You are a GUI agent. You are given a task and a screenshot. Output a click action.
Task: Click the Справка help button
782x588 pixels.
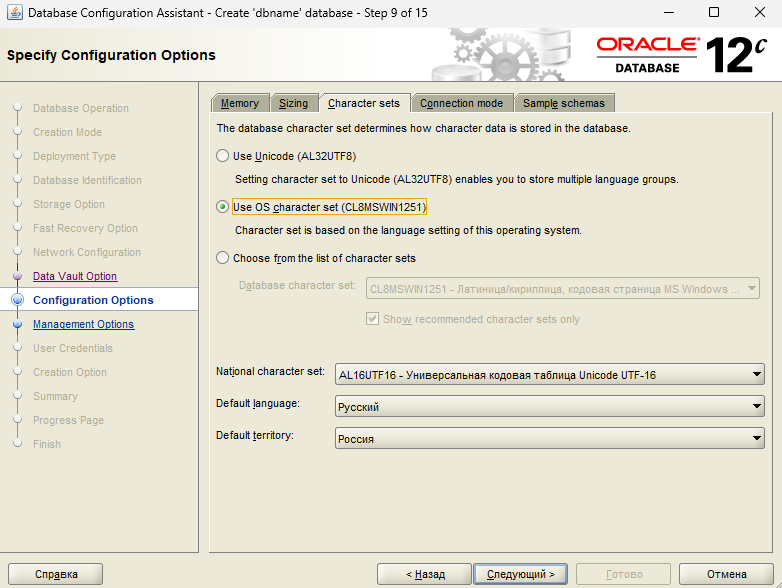coord(56,574)
